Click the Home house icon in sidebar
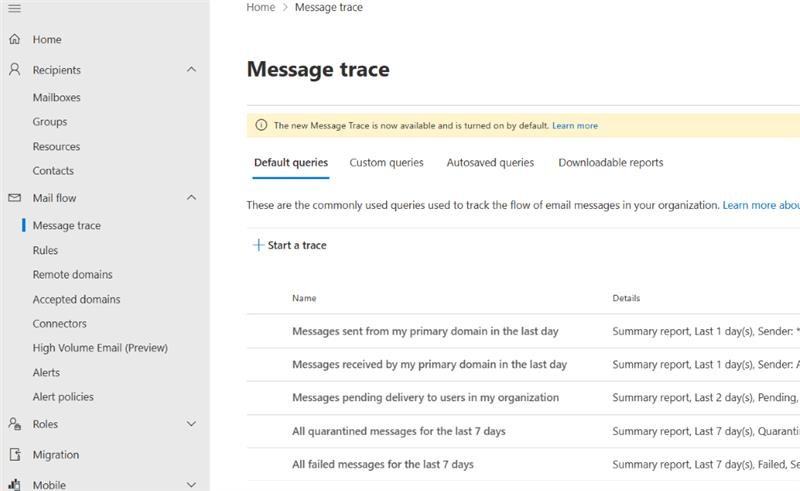800x491 pixels. [14, 40]
